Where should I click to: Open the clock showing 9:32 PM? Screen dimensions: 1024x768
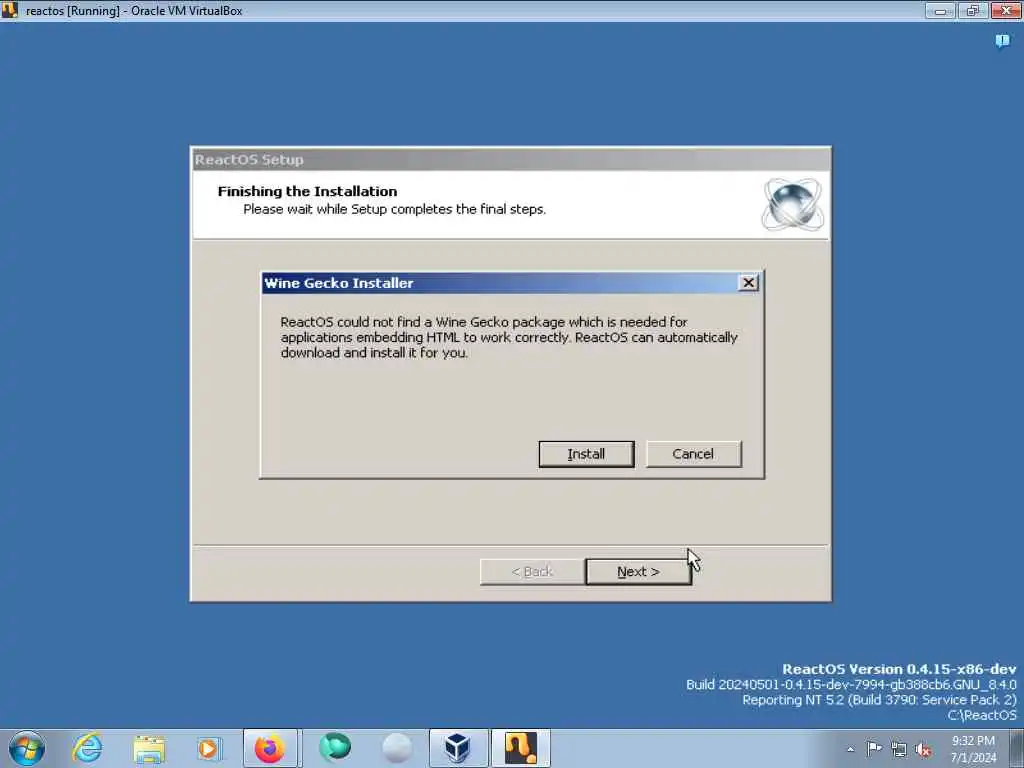[973, 748]
